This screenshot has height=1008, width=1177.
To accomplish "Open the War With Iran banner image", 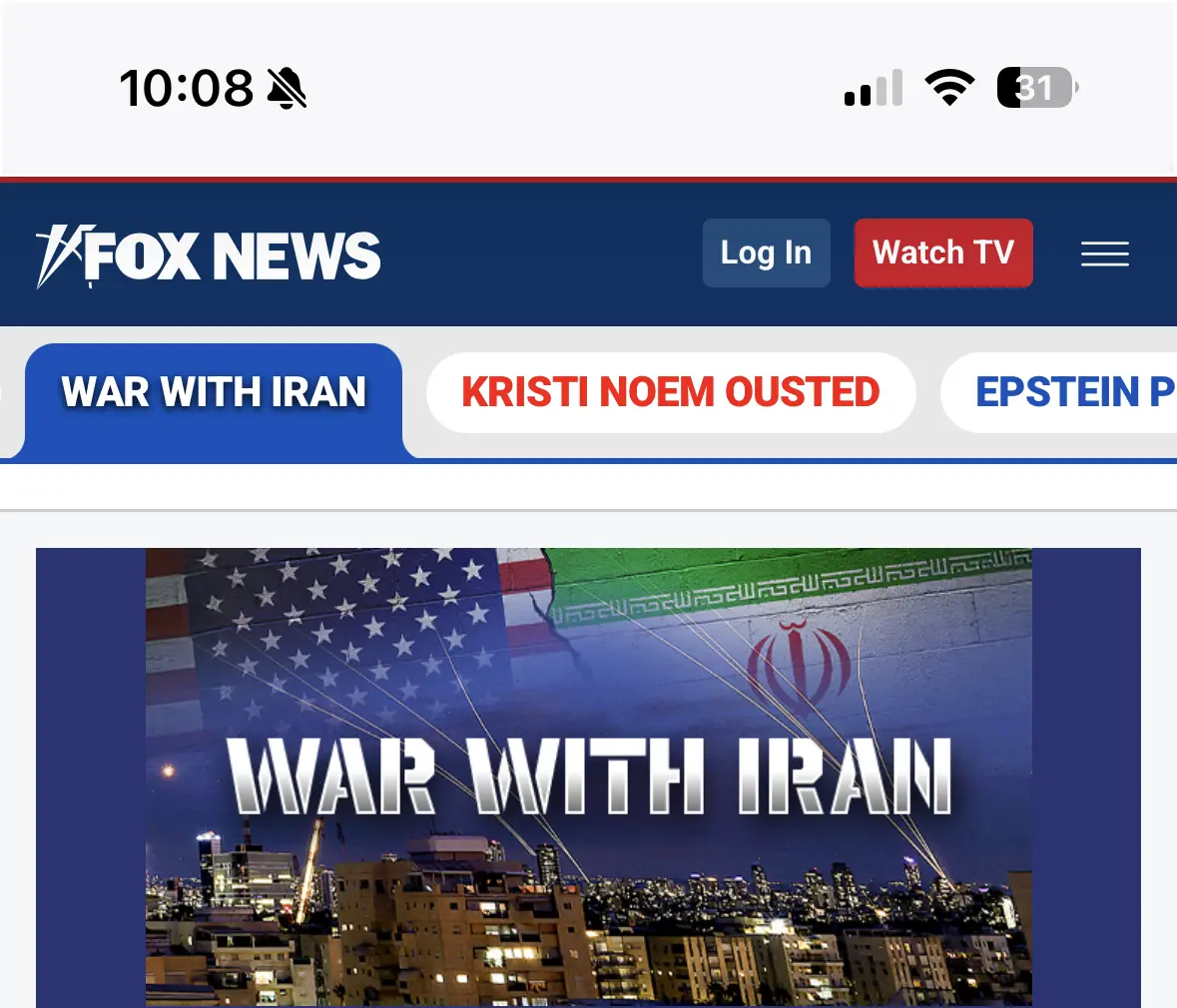I will pos(589,777).
